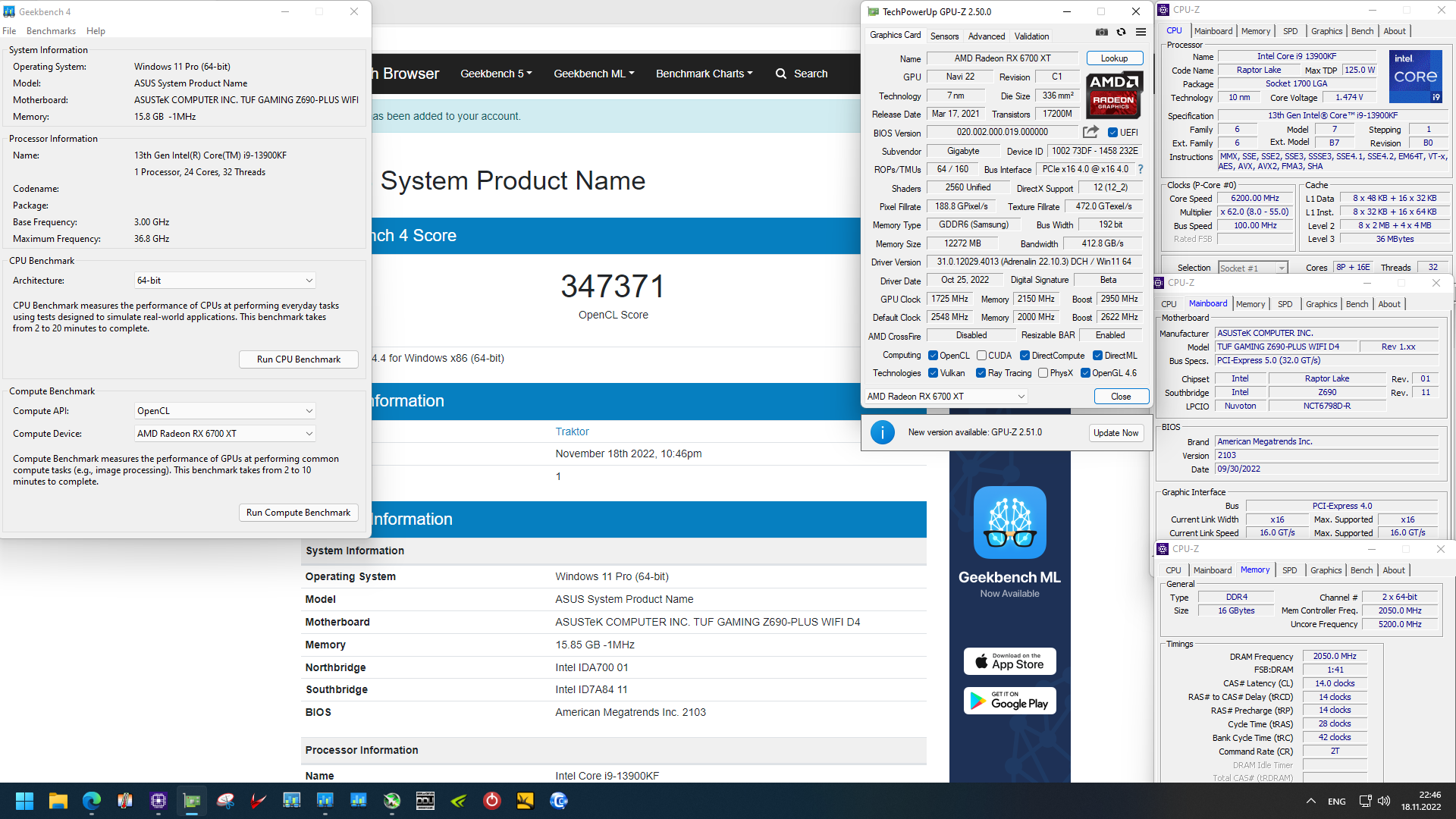Viewport: 1456px width, 819px height.
Task: Open the Compute Device dropdown
Action: tap(225, 434)
